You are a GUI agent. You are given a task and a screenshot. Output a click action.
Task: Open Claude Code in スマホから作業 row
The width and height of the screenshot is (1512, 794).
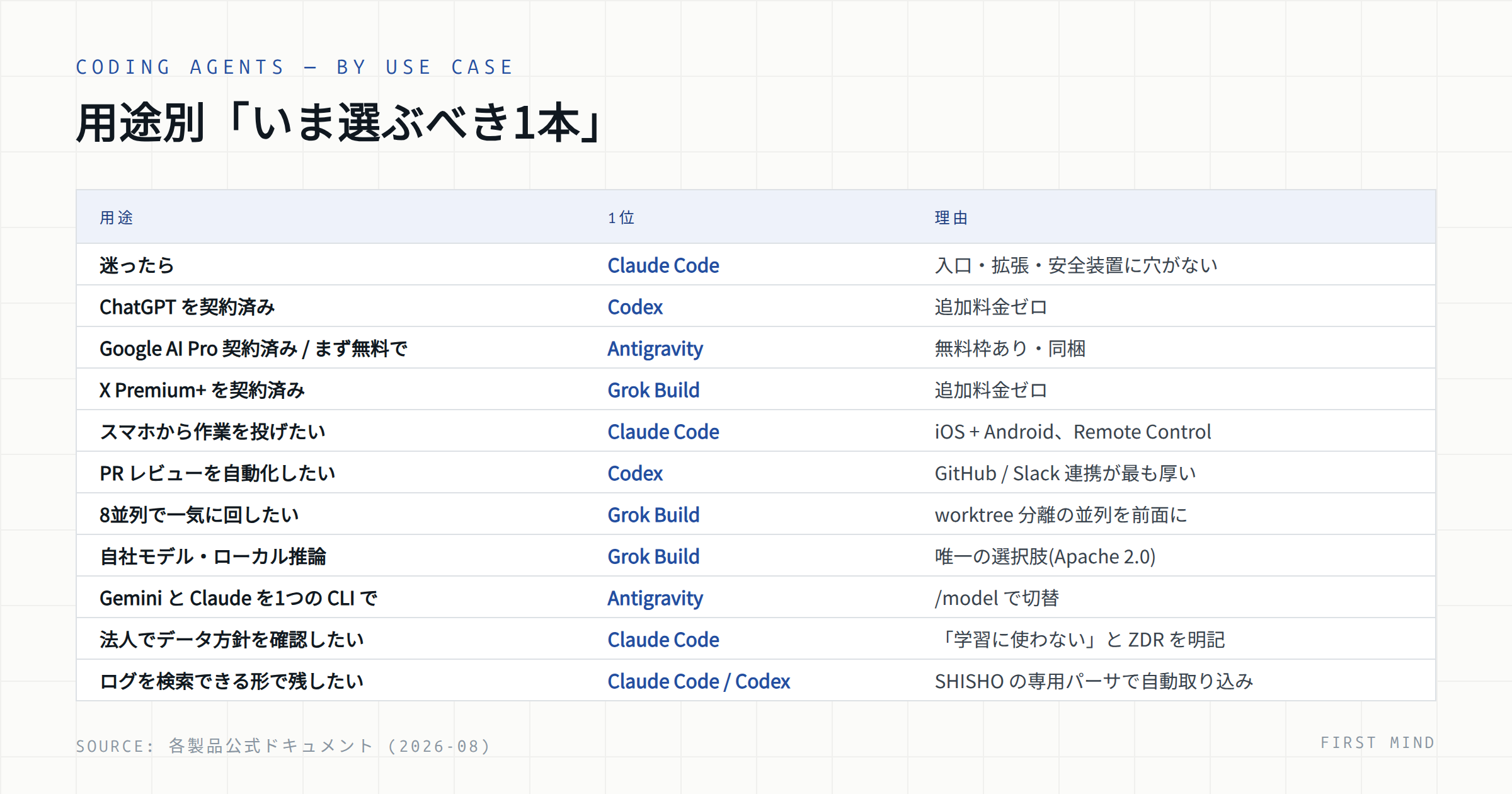[663, 432]
